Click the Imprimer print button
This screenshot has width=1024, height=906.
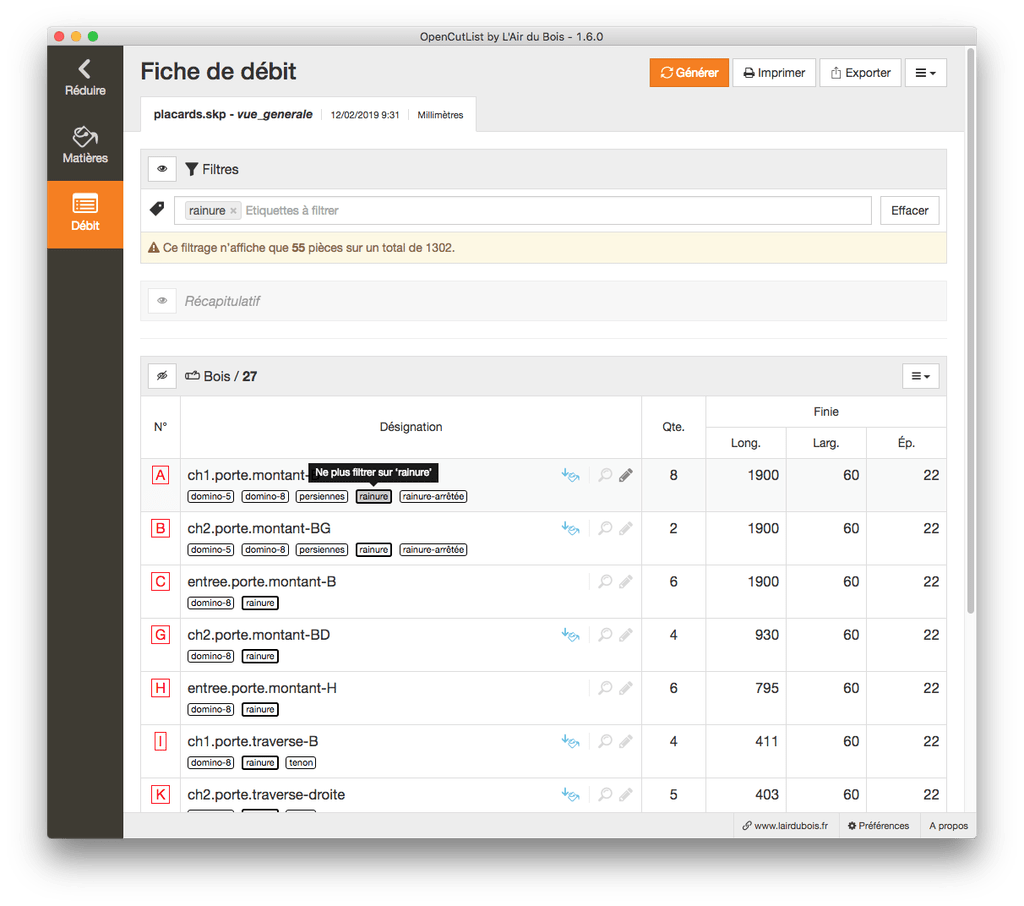(774, 73)
